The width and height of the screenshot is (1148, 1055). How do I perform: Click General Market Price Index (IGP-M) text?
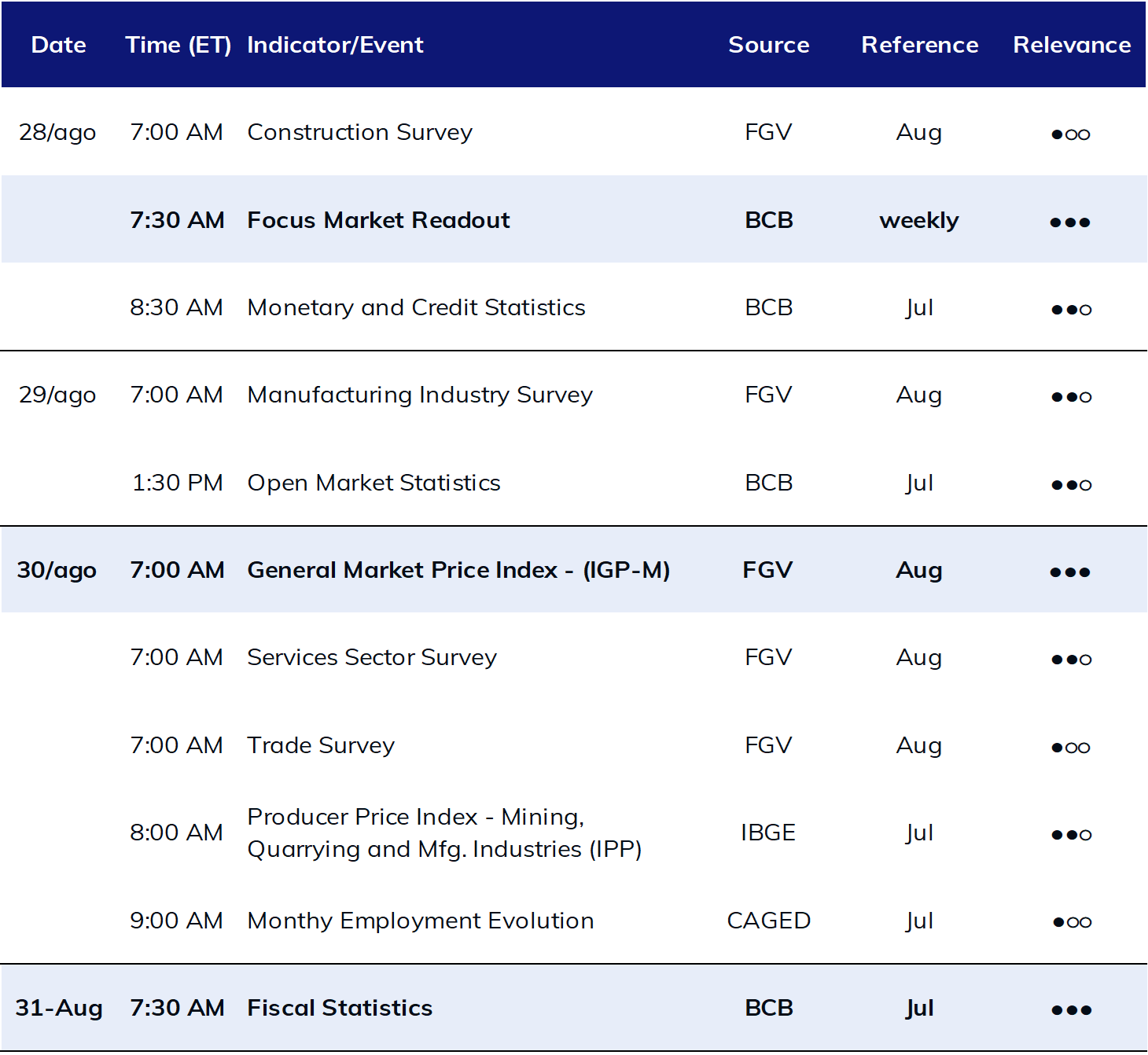click(458, 570)
